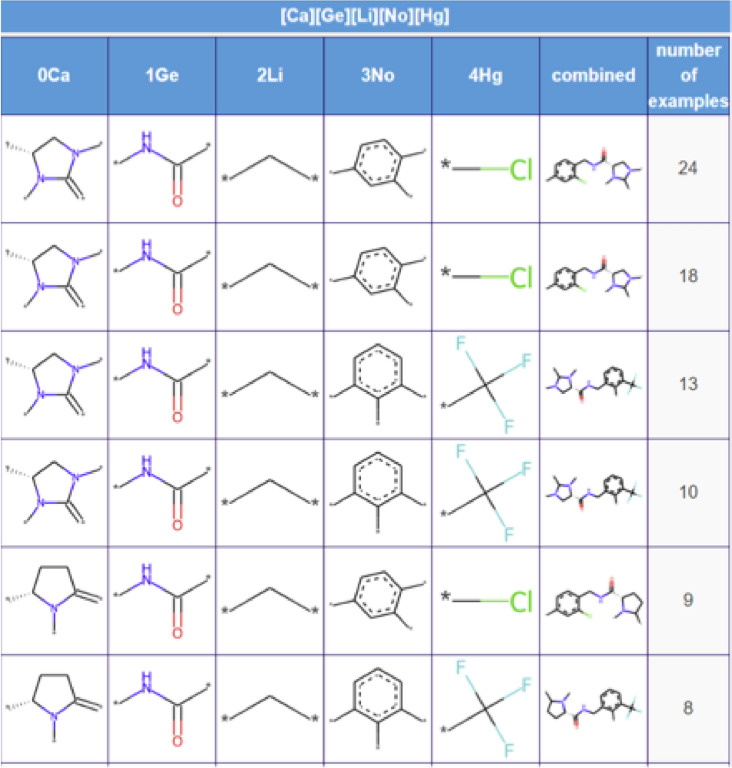Click the number of examples header
Screen dimensions: 732x768
(688, 75)
